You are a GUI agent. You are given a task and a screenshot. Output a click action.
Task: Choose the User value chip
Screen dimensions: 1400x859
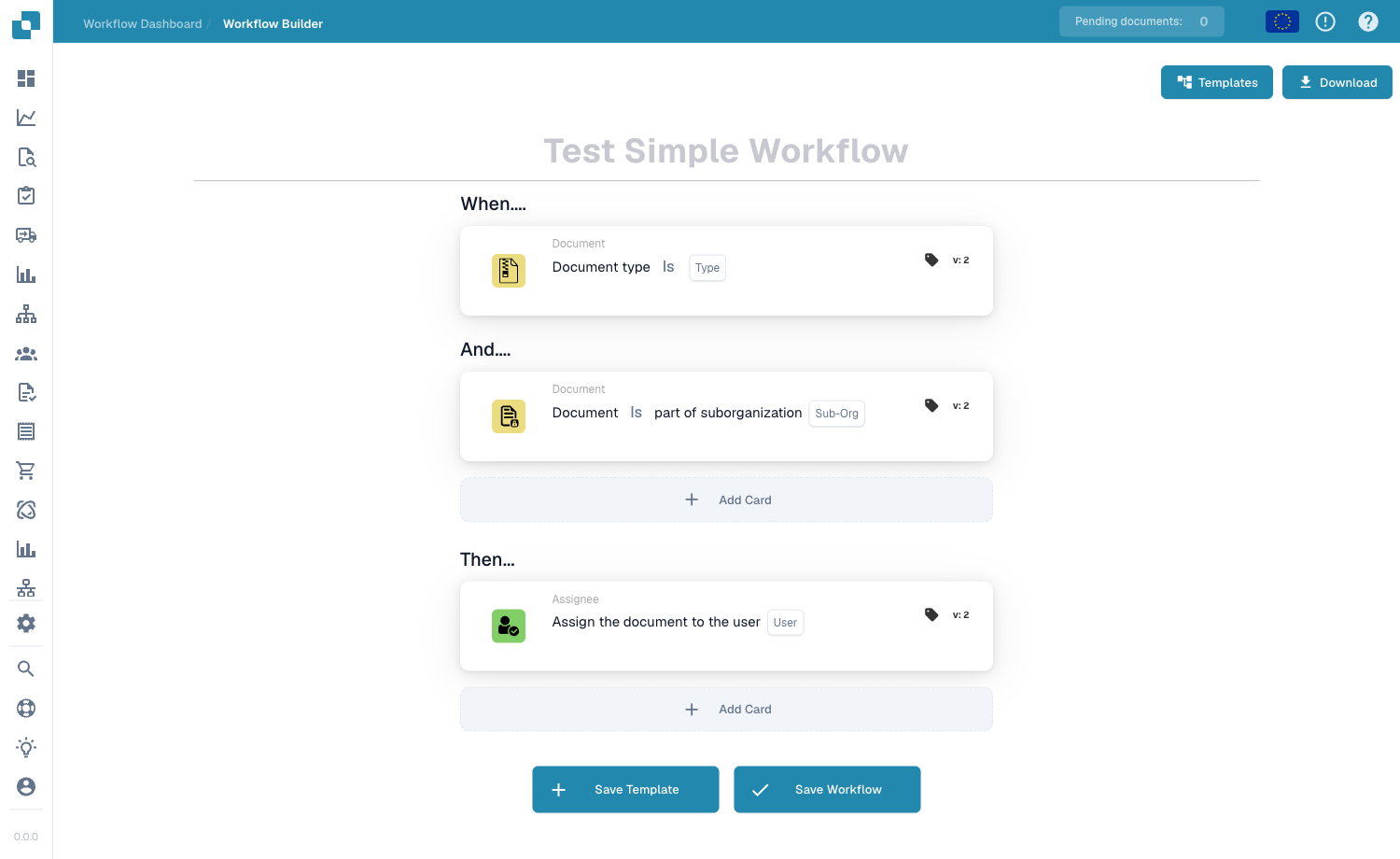786,623
